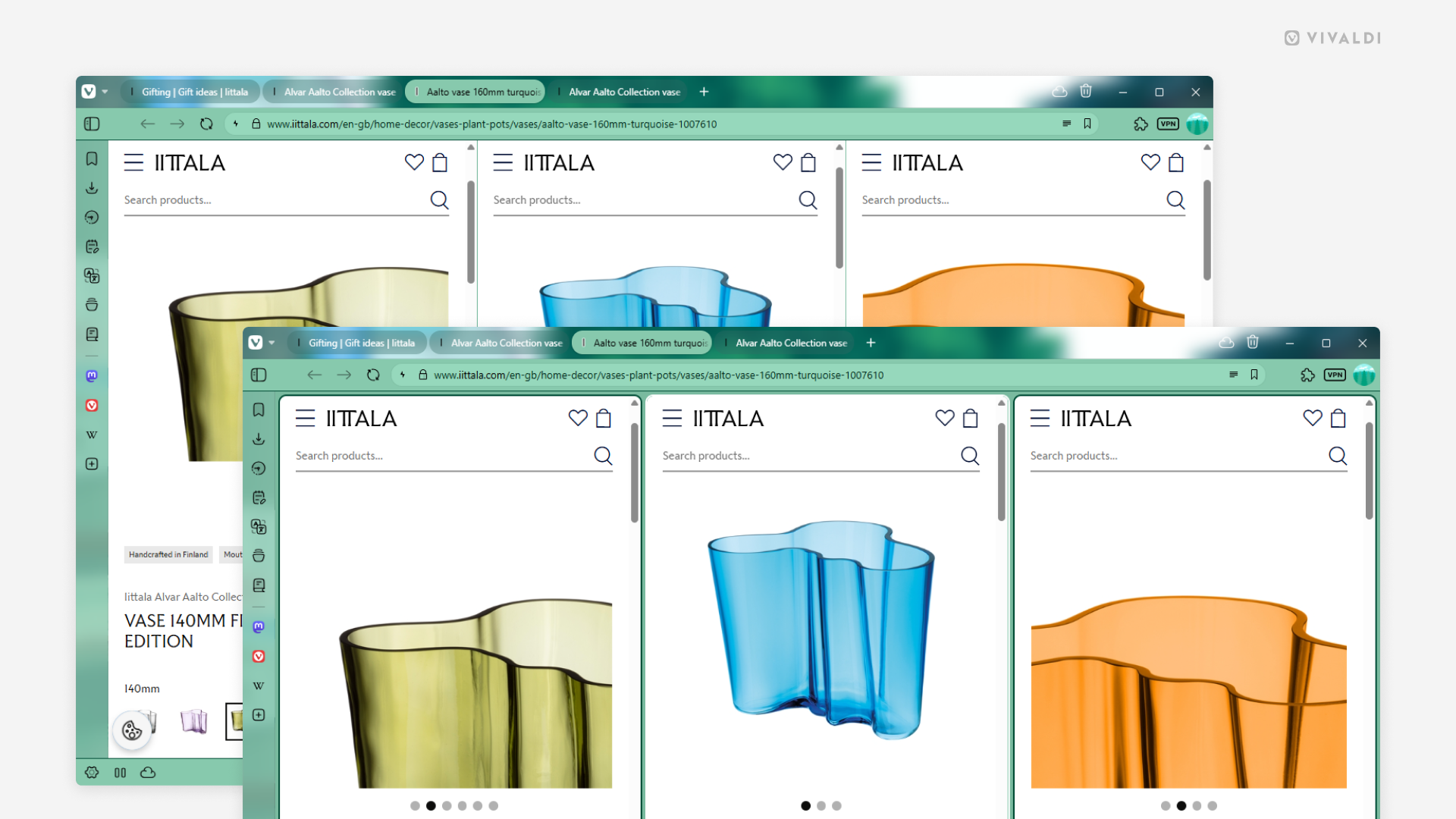This screenshot has width=1456, height=819.
Task: Open hamburger menu in back window middle tile
Action: coord(503,162)
